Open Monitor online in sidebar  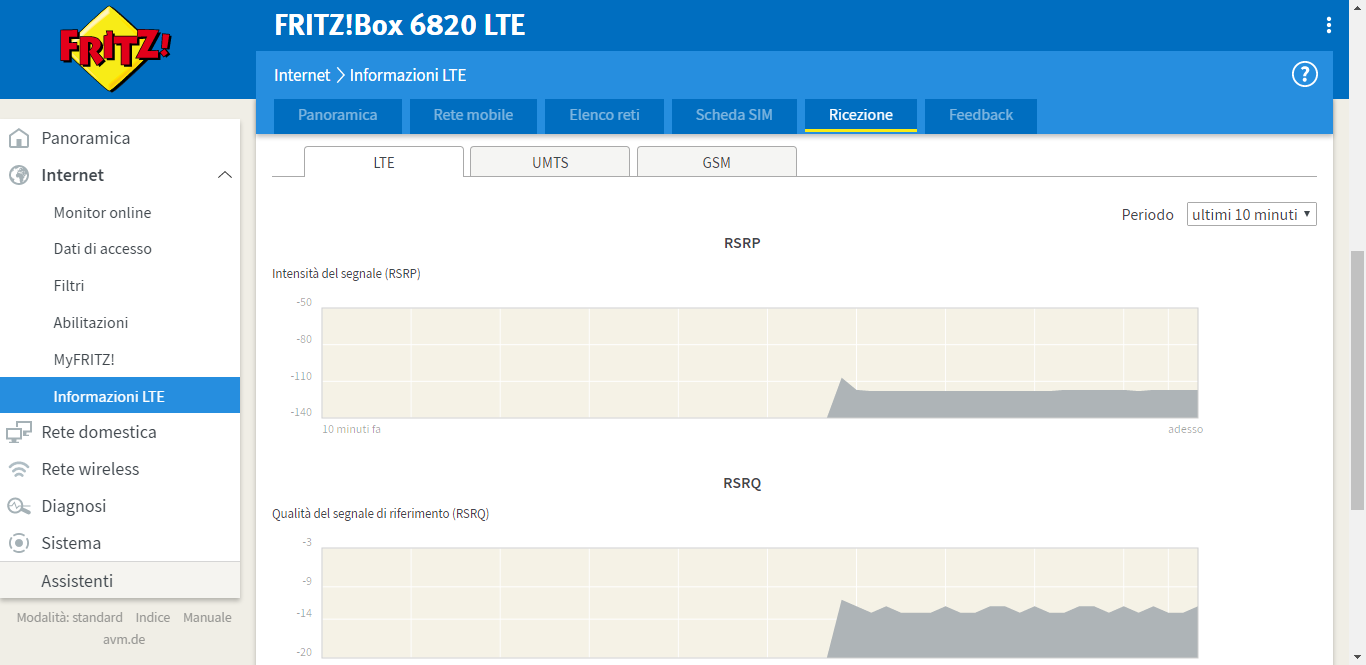click(102, 212)
